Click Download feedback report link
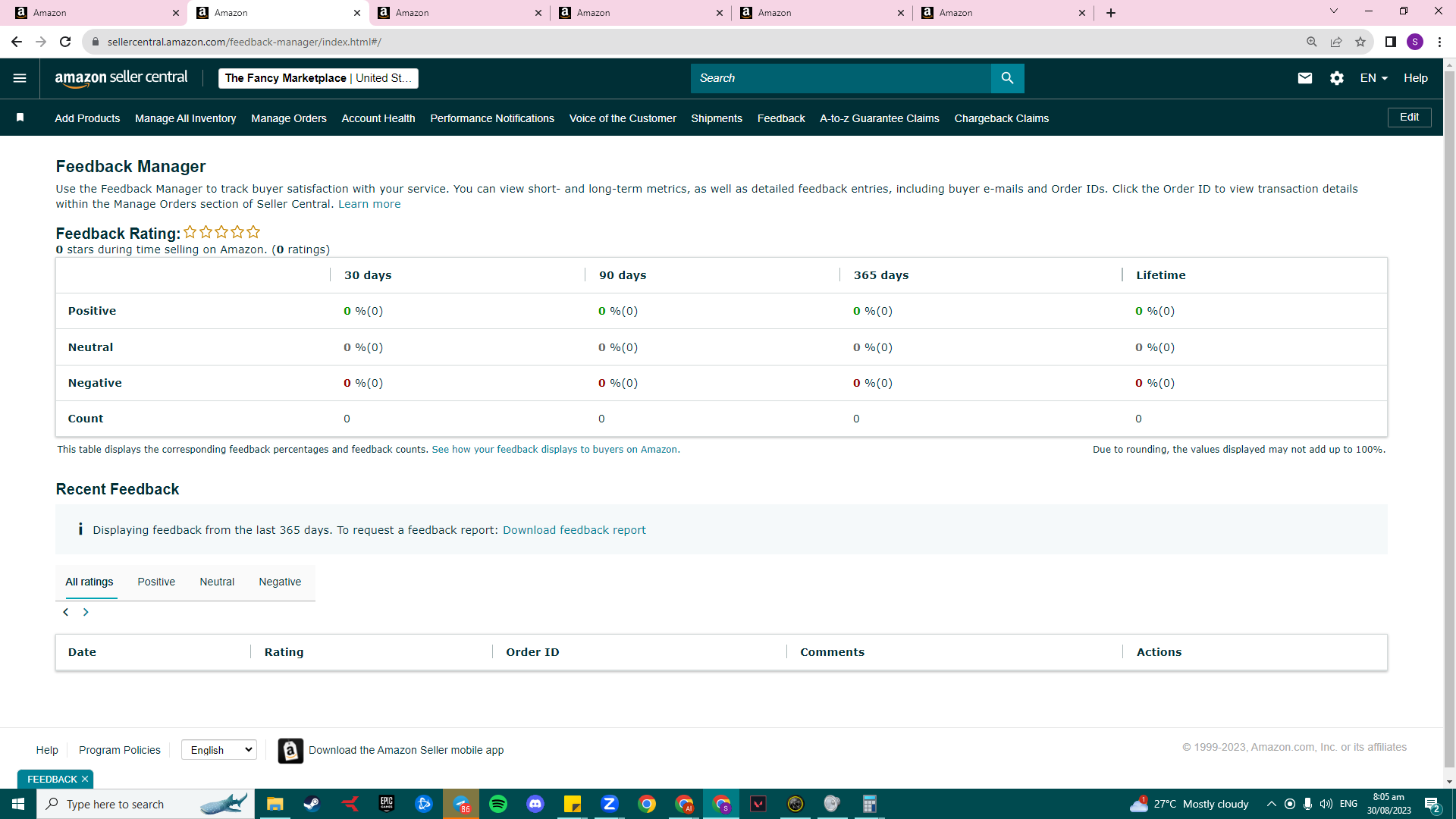Screen dimensions: 1456x819 [x=574, y=530]
